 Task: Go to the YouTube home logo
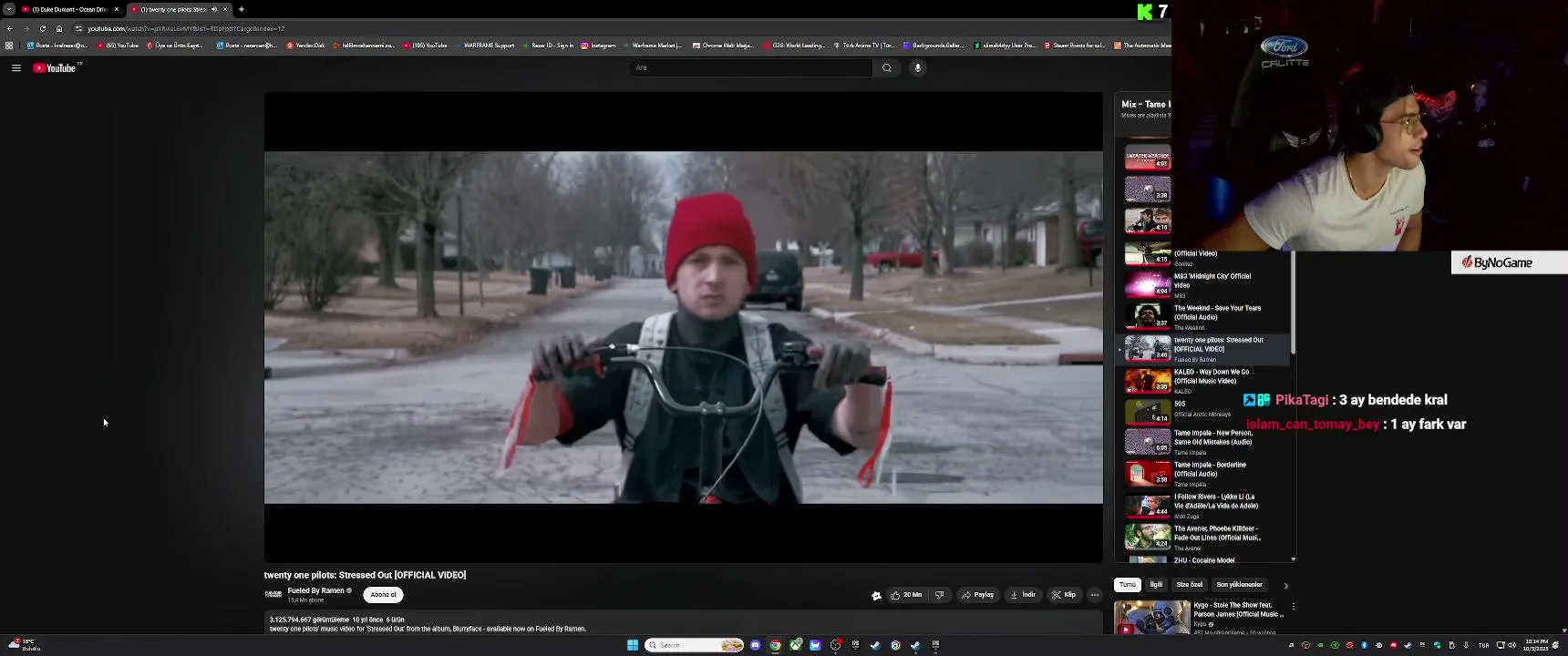(x=55, y=67)
